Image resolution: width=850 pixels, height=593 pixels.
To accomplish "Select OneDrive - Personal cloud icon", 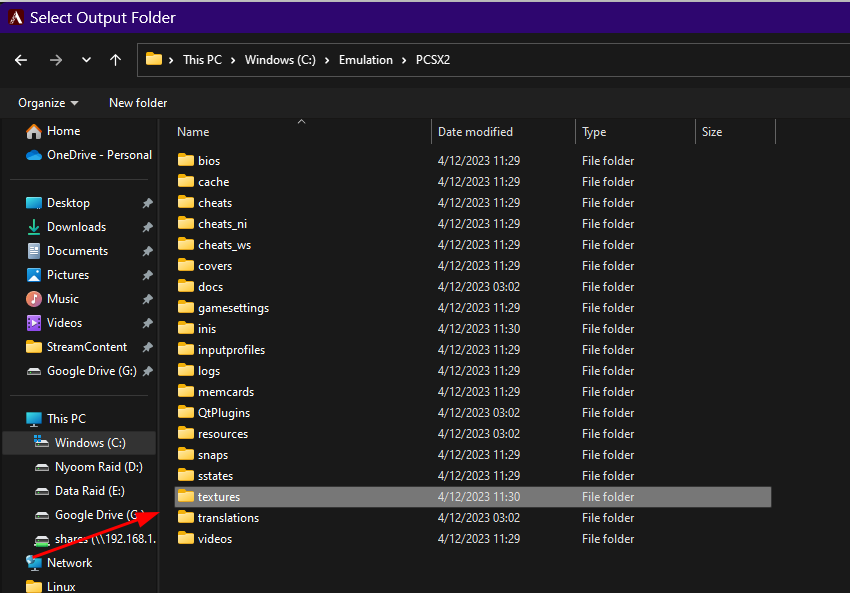I will (x=34, y=155).
